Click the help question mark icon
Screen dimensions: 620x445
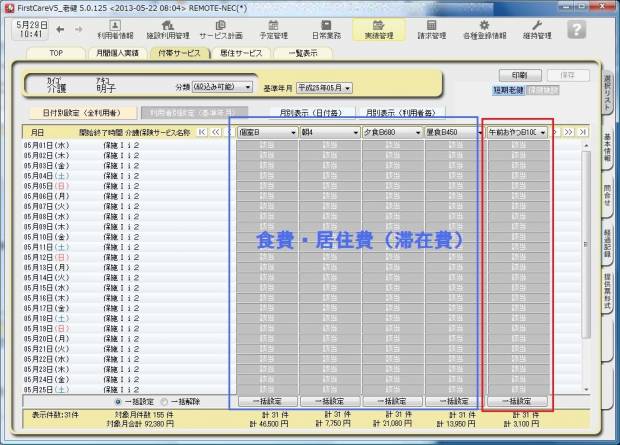coord(575,28)
